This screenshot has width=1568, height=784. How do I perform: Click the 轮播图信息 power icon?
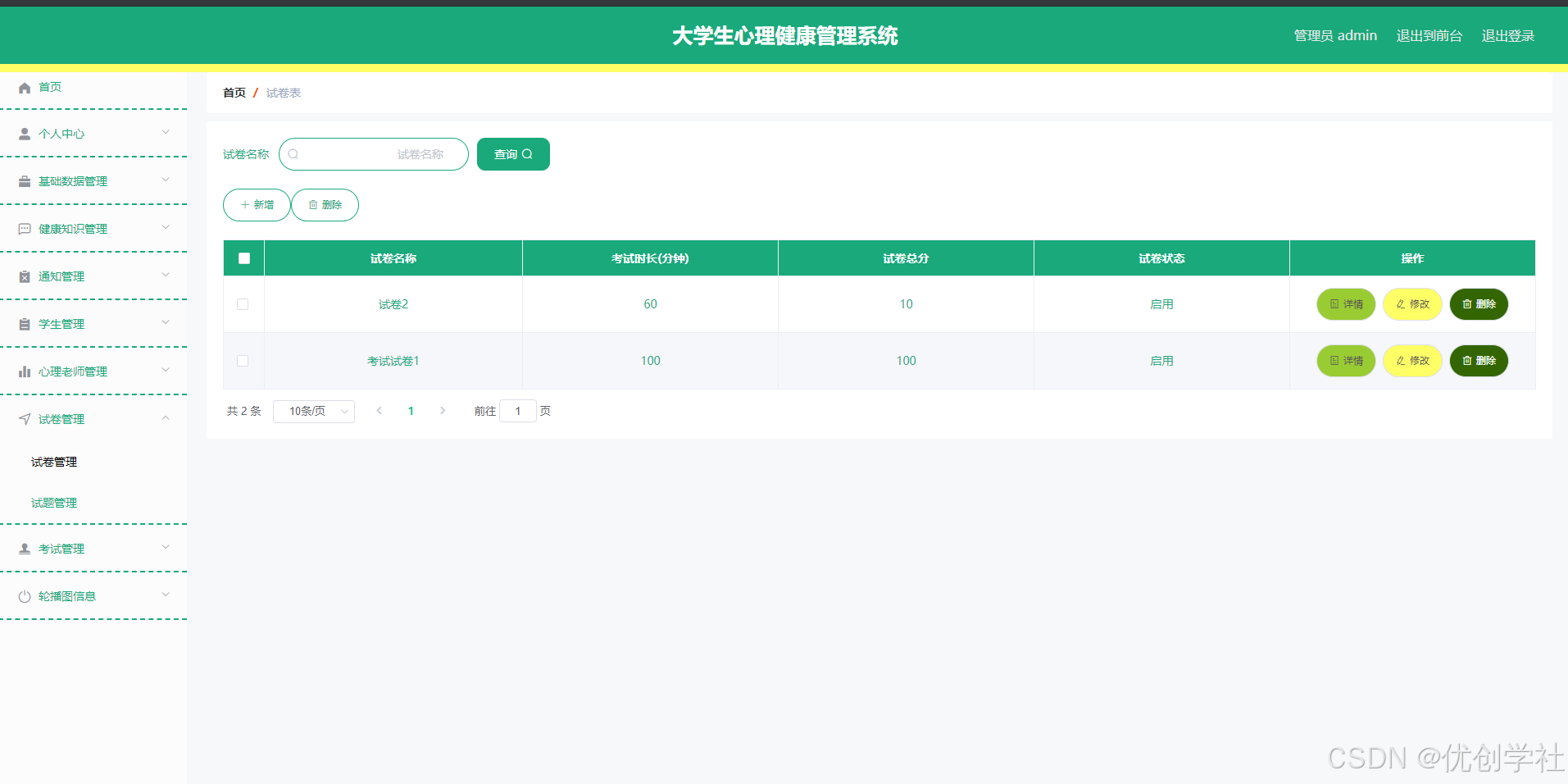pos(24,595)
